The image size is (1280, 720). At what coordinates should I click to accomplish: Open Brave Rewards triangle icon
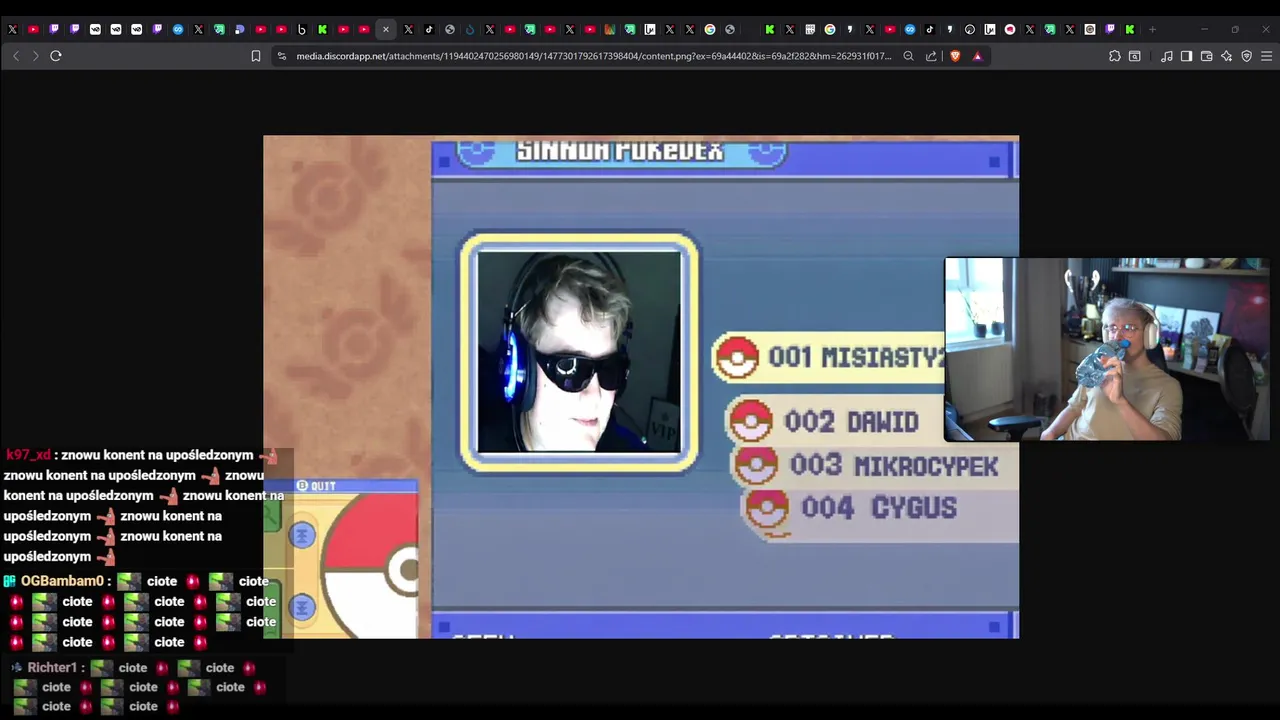point(977,56)
